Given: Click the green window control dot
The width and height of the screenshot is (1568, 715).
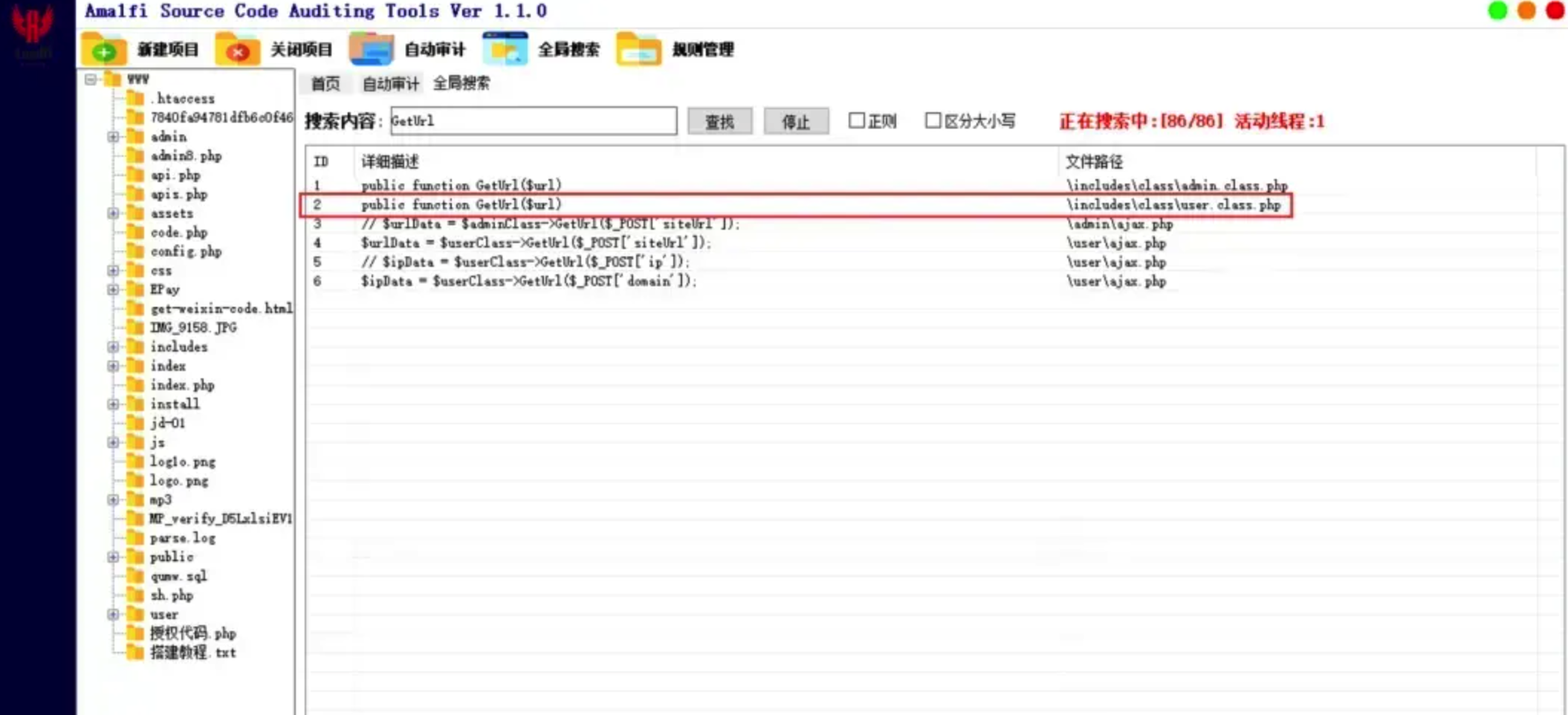Looking at the screenshot, I should (x=1497, y=10).
